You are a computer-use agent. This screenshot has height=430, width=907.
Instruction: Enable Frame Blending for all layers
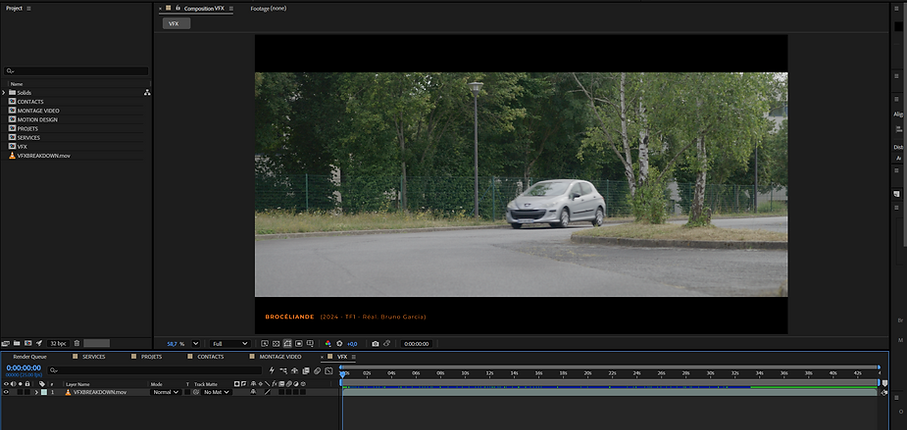coord(306,370)
